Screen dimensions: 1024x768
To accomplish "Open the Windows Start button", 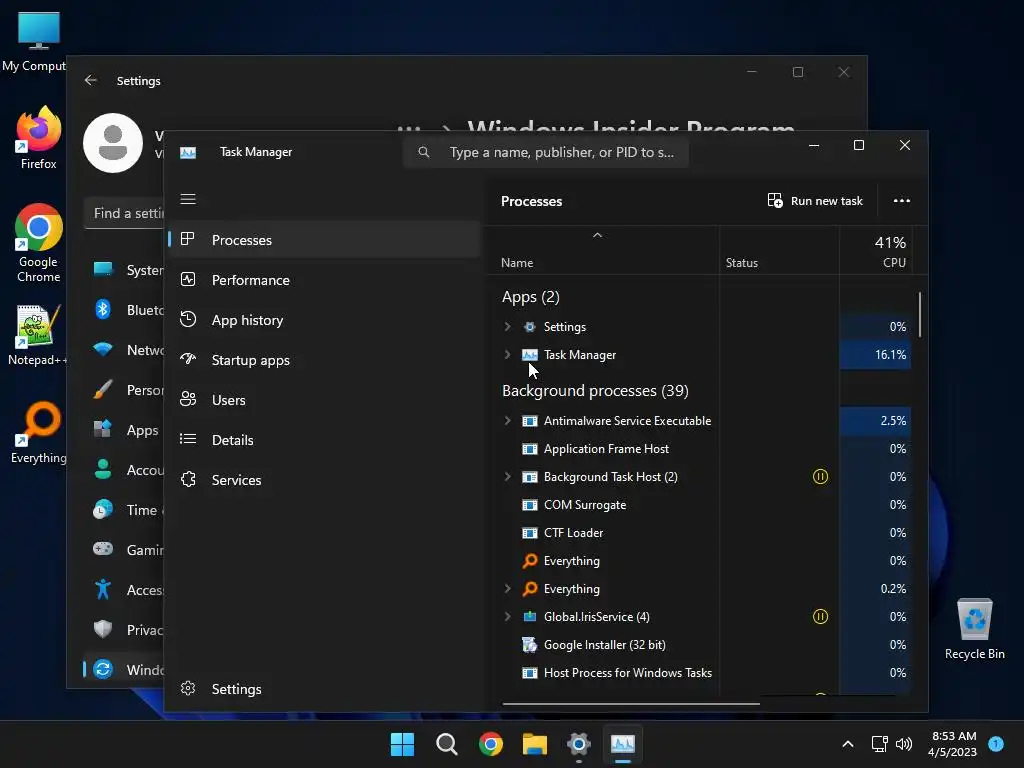I will (402, 744).
